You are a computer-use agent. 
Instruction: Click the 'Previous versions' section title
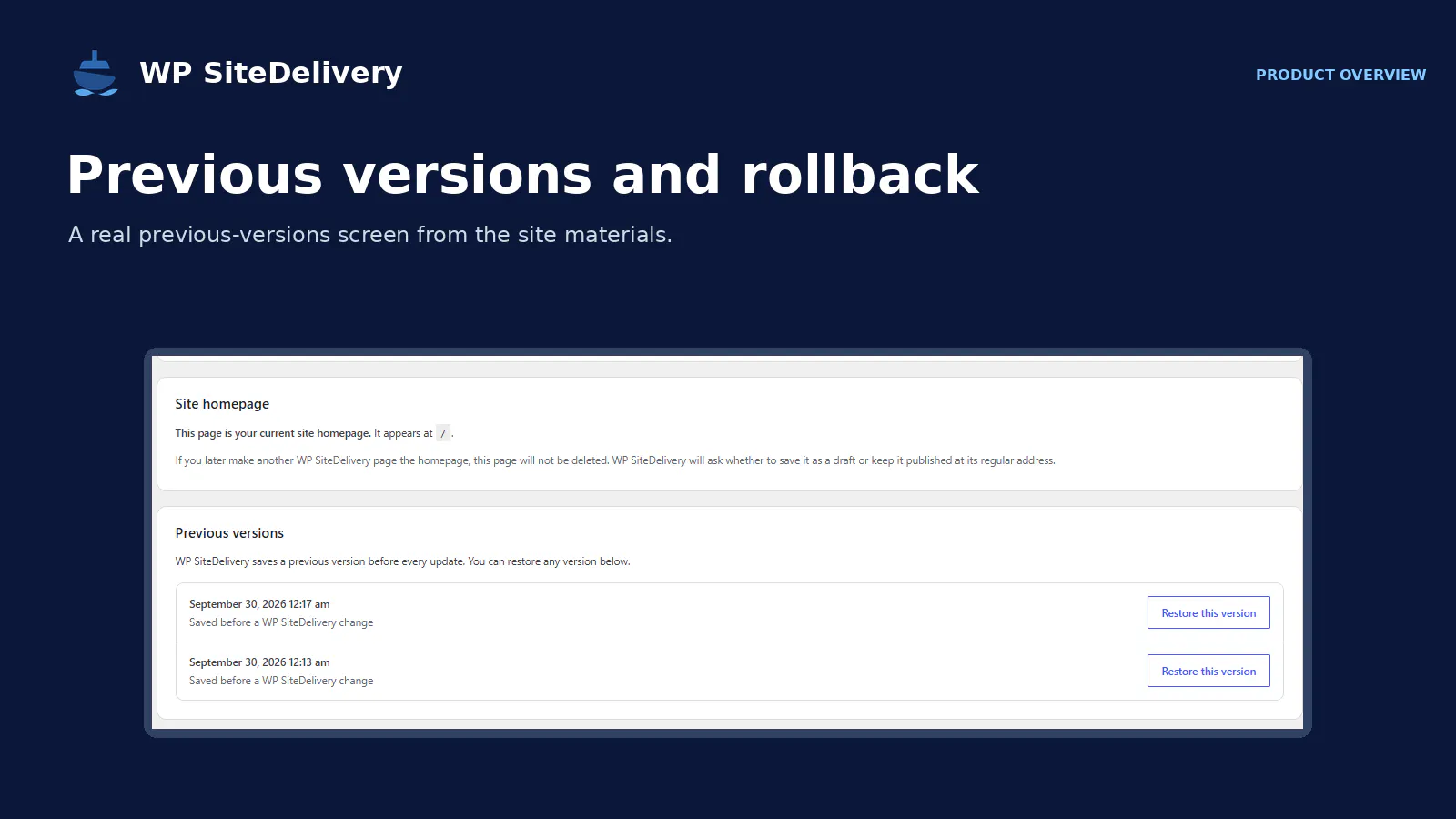click(x=229, y=533)
